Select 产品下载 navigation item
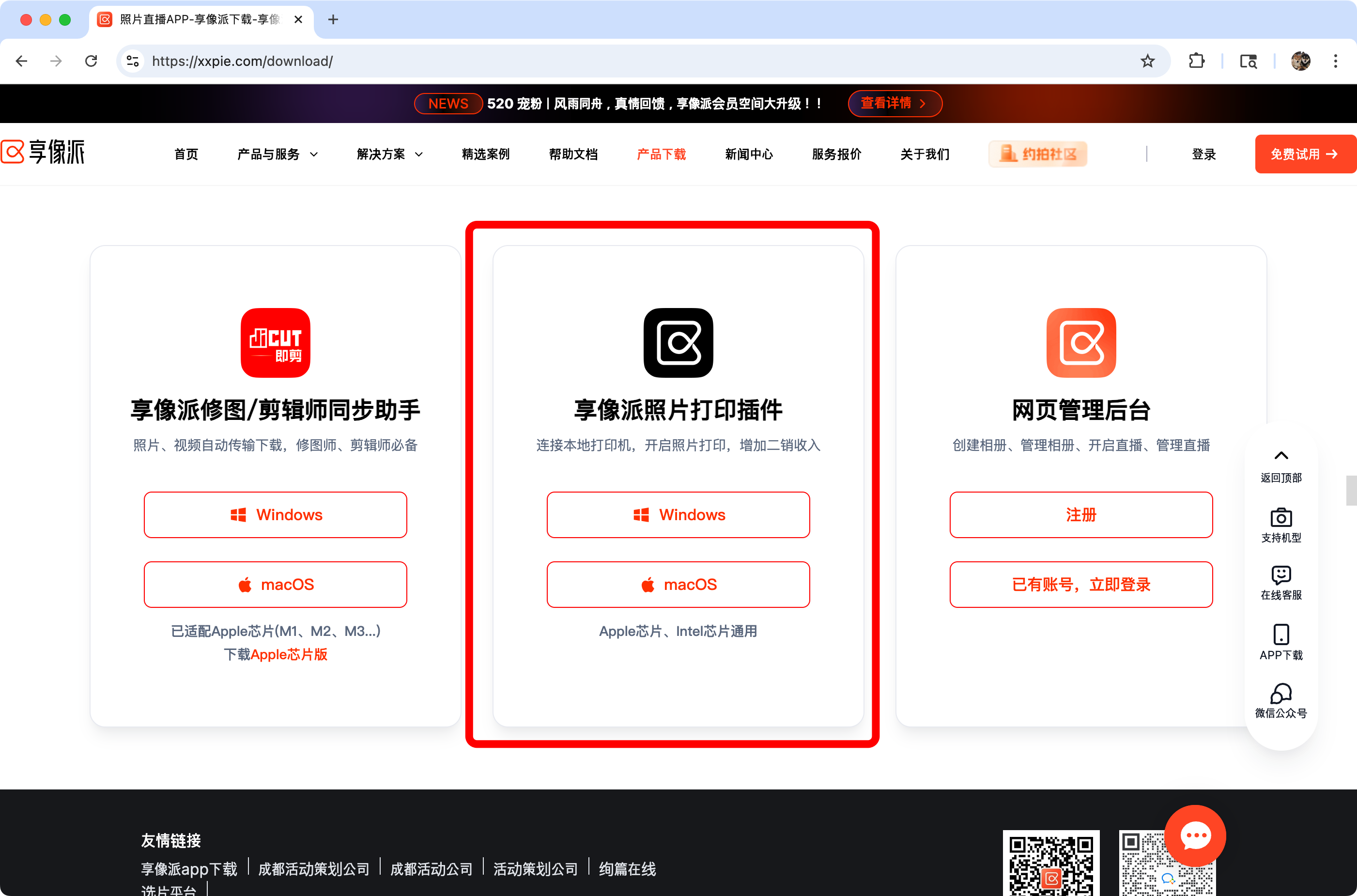Screen dimensions: 1357x896 pyautogui.click(x=661, y=154)
